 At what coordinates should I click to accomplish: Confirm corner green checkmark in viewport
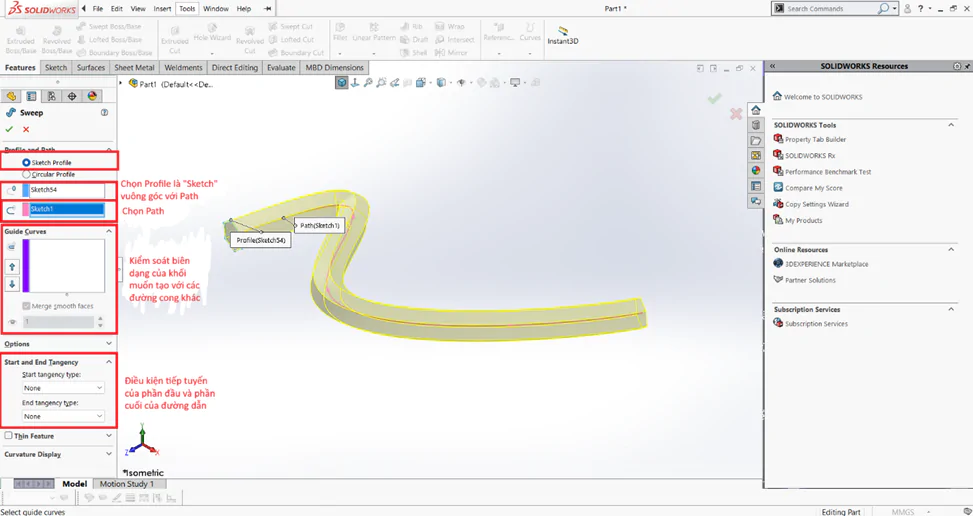715,99
